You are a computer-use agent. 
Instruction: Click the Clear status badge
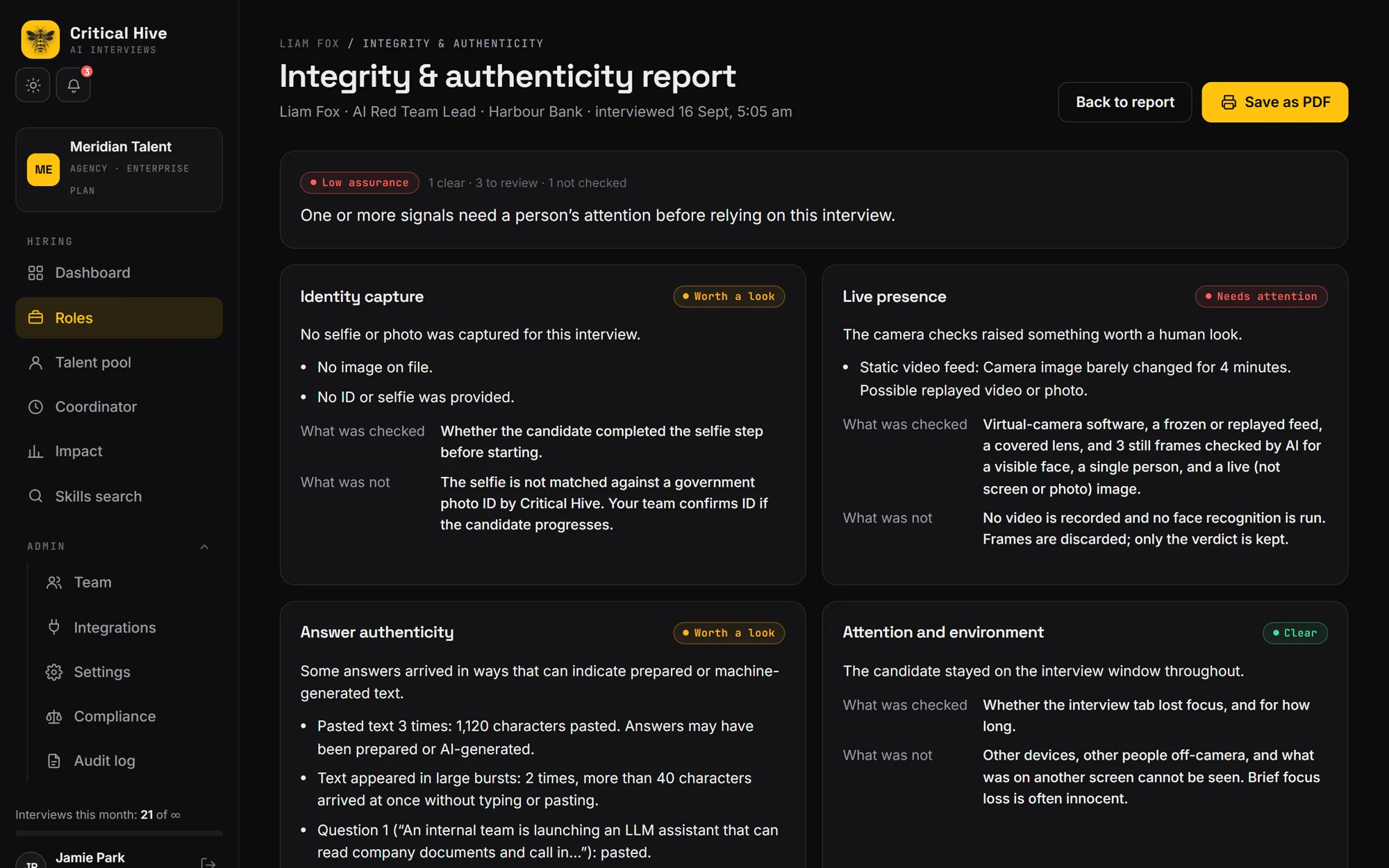(x=1295, y=633)
